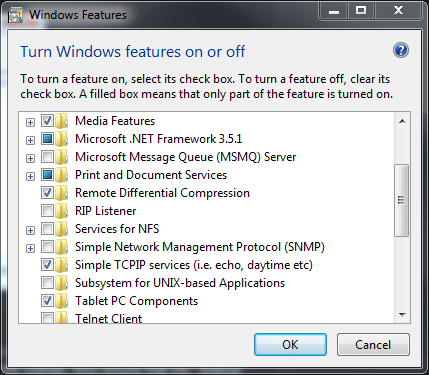Expand the SNMP node
429x375 pixels.
tap(30, 248)
